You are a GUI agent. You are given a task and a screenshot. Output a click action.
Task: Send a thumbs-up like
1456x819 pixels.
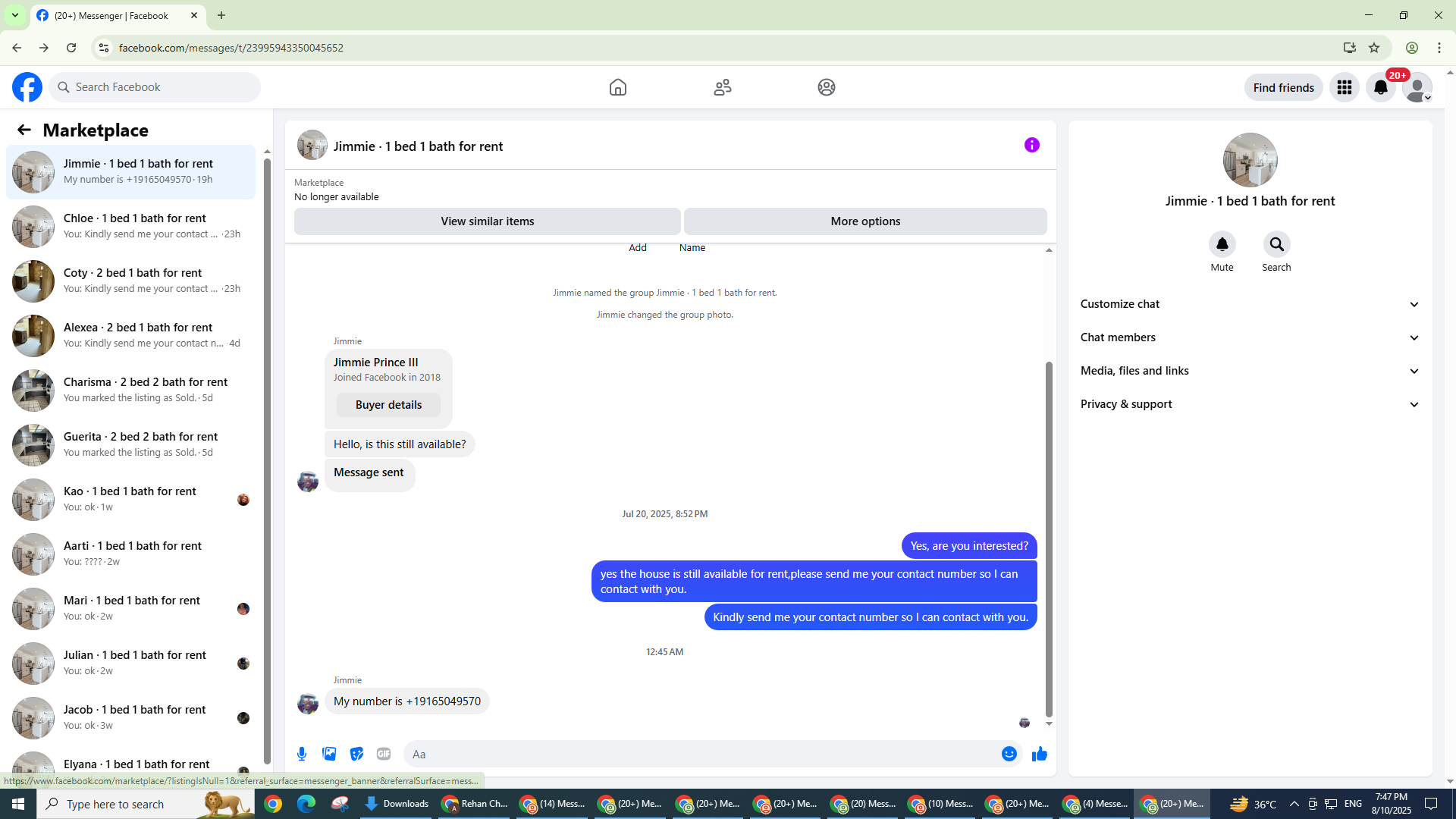(1039, 754)
